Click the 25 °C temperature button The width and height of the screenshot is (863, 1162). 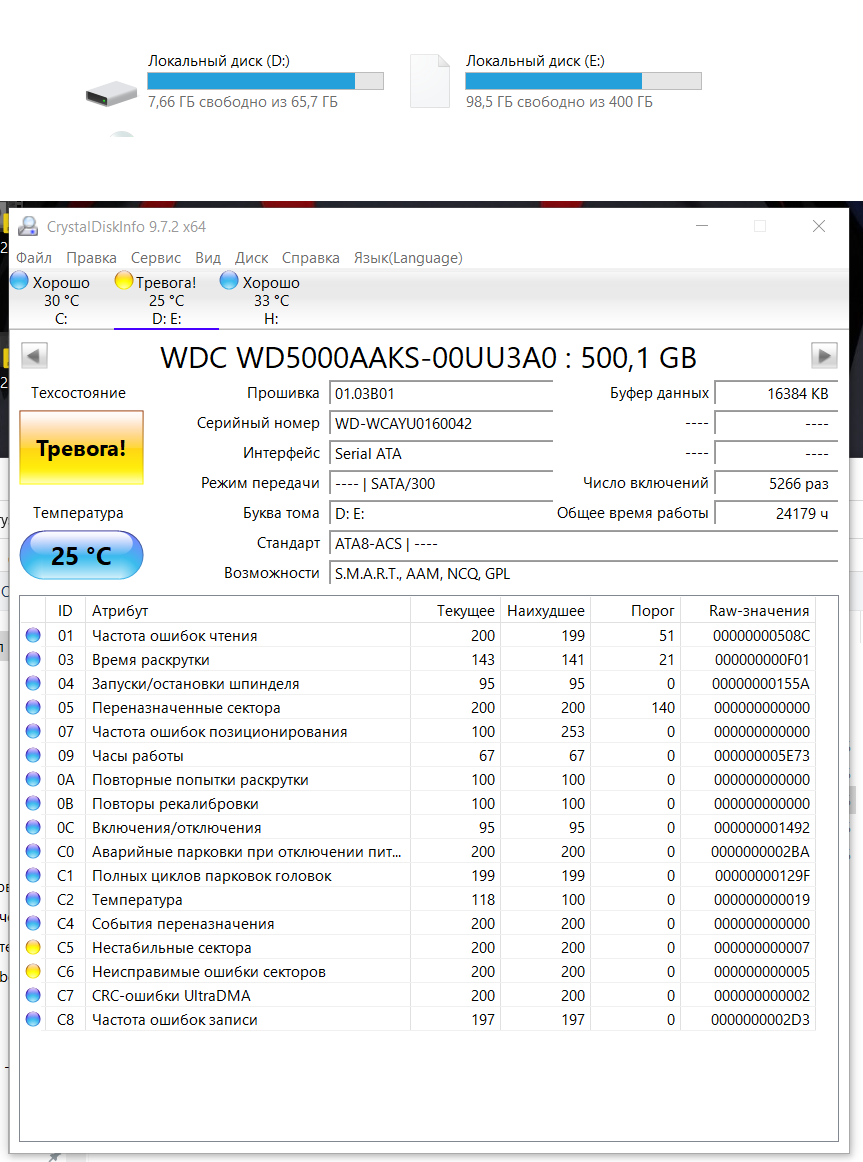(x=81, y=555)
